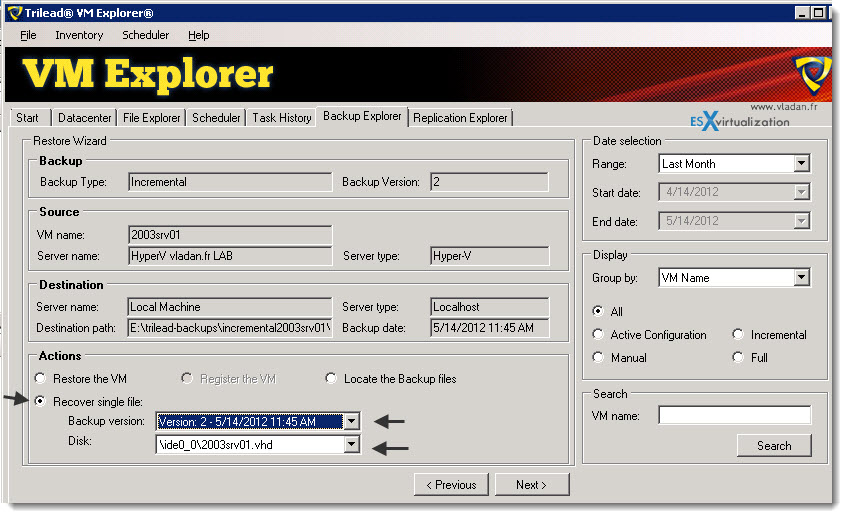The width and height of the screenshot is (847, 518).
Task: Select the Recover single file option
Action: [x=41, y=401]
